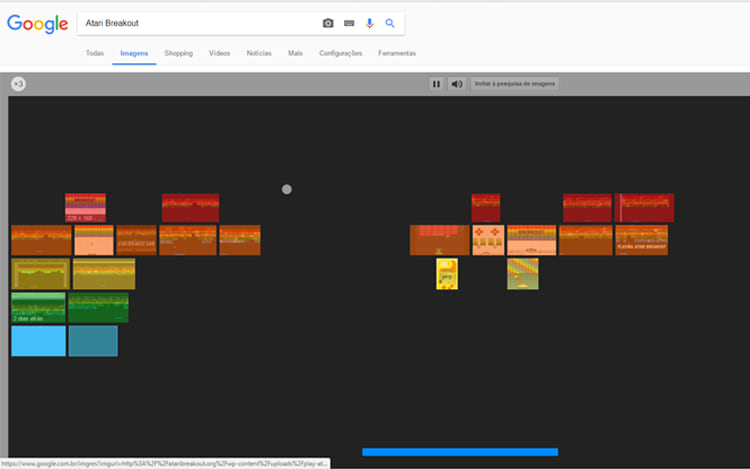750x469 pixels.
Task: Click Voltar à pesquisa de imagens button
Action: click(x=515, y=84)
